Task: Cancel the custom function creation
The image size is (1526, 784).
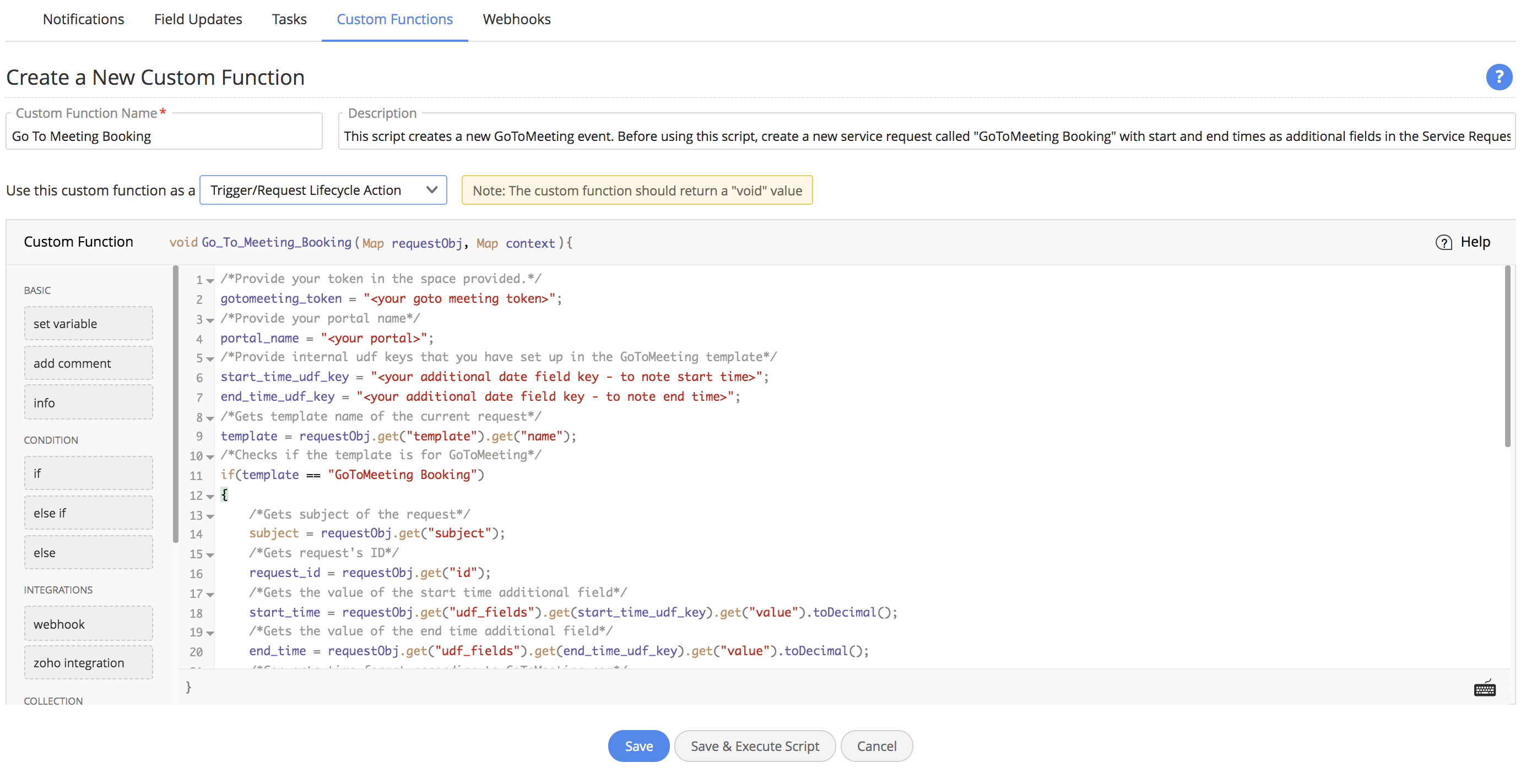Action: click(x=876, y=745)
